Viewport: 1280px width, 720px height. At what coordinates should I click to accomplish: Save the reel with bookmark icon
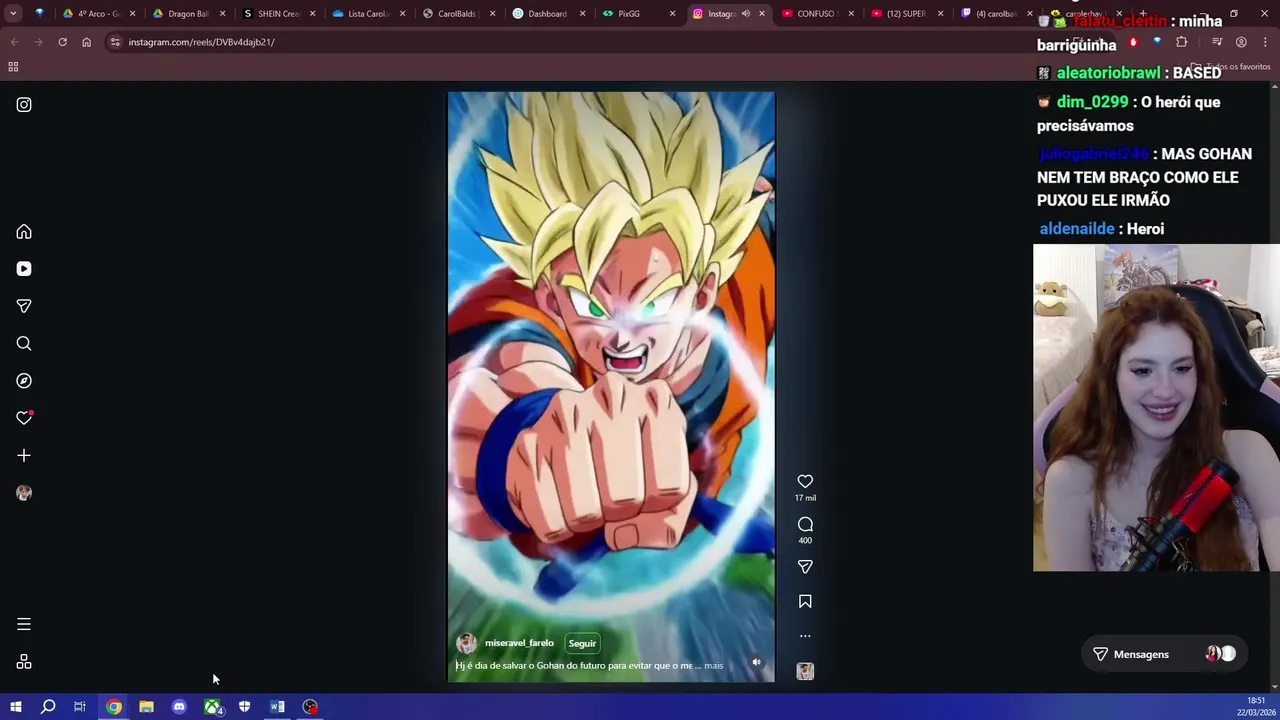(x=805, y=601)
